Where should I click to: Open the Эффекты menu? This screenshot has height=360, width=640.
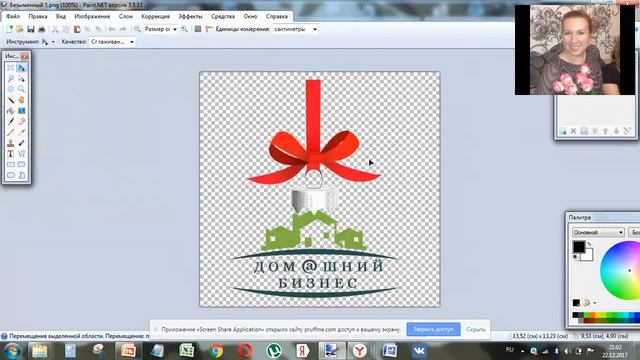(190, 16)
